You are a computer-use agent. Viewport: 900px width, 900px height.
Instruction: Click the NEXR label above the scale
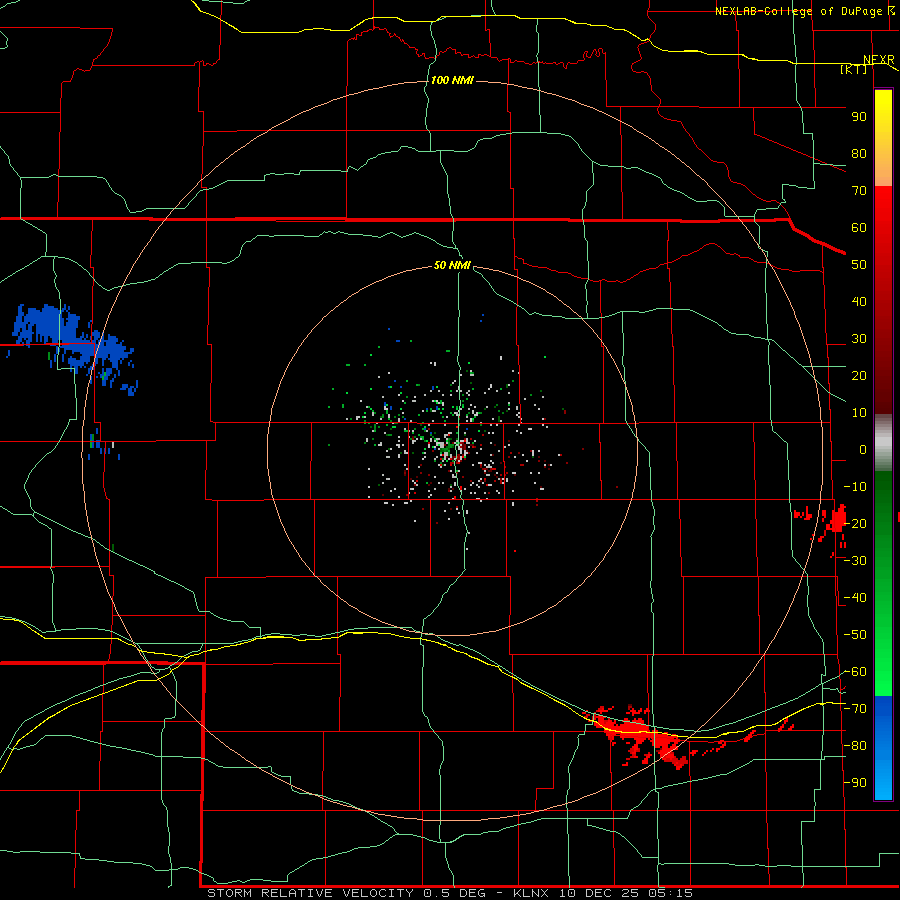878,60
